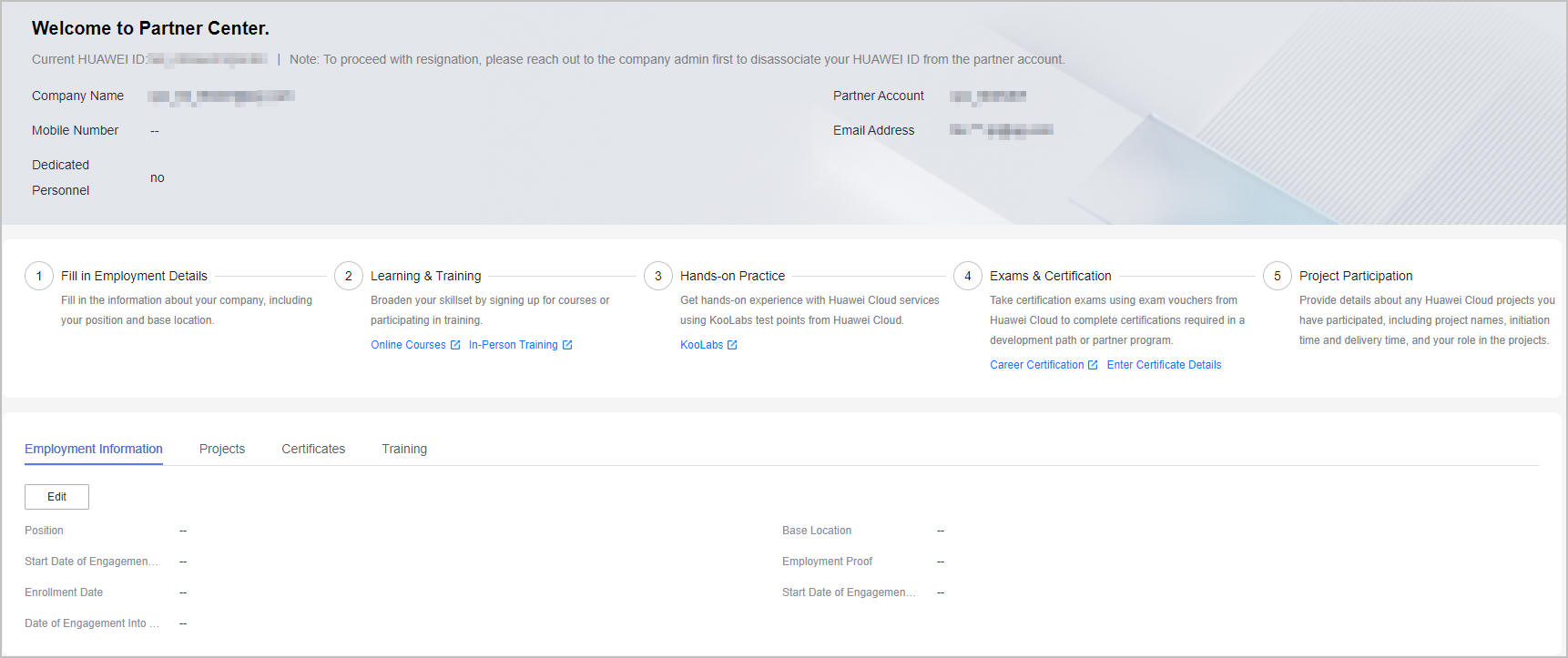Click the "Exams & Certification" step title
1568x658 pixels.
(1050, 276)
